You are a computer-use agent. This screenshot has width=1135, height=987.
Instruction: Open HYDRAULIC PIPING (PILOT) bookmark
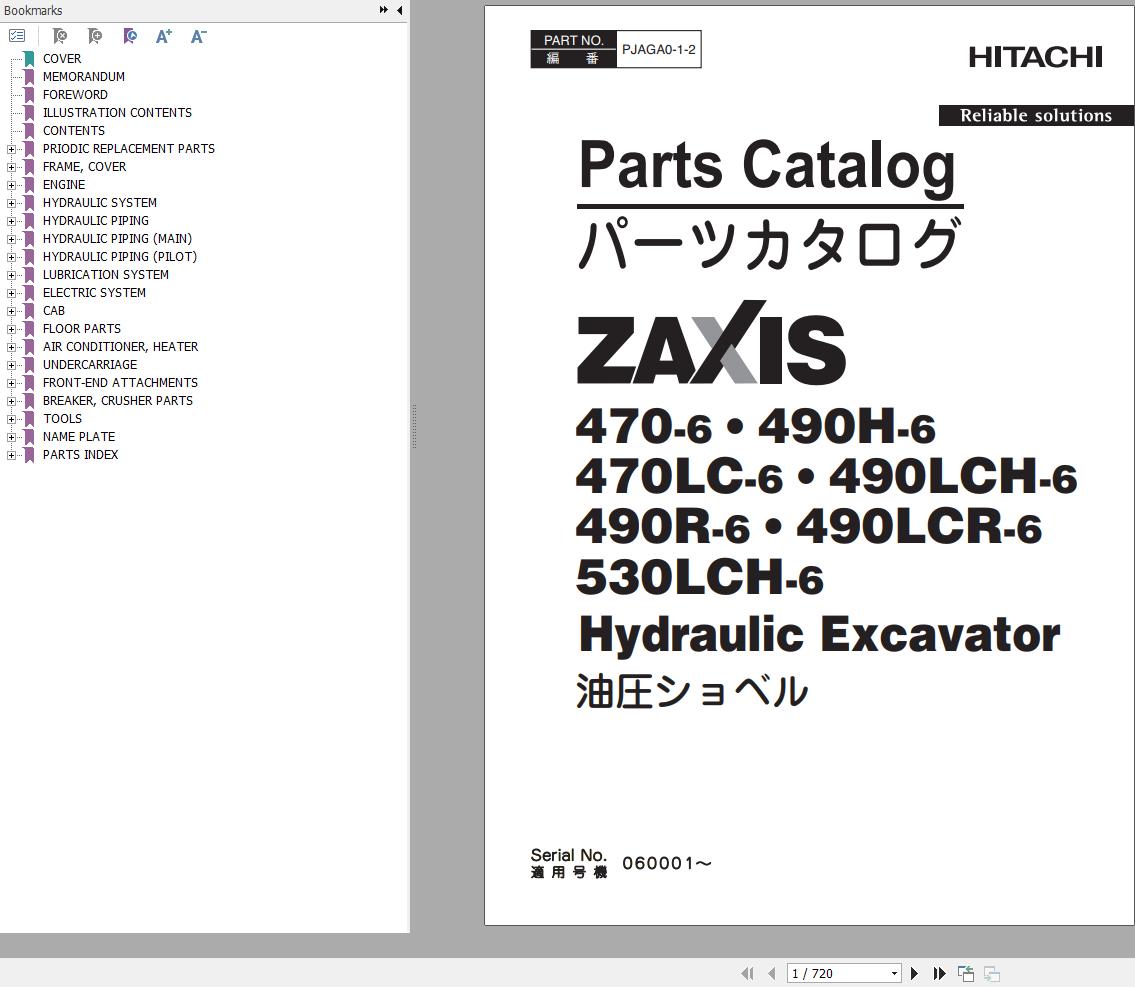119,257
